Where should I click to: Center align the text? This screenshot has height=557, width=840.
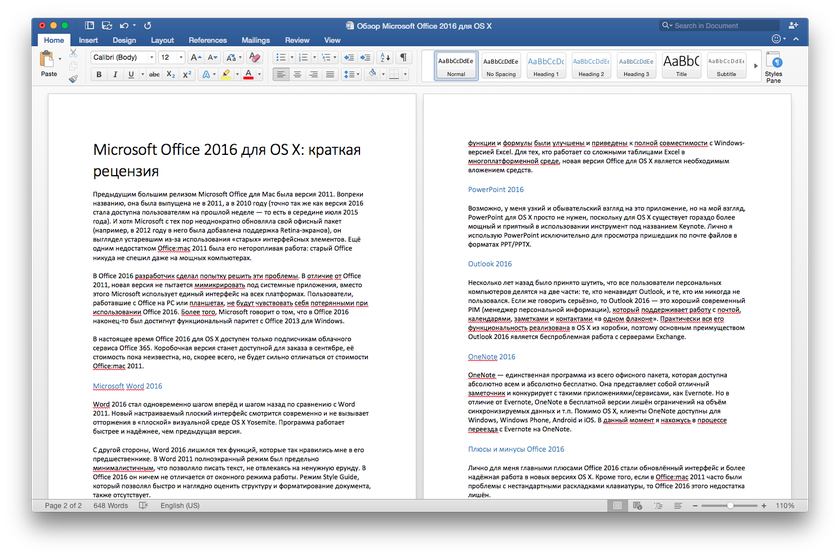[x=297, y=74]
